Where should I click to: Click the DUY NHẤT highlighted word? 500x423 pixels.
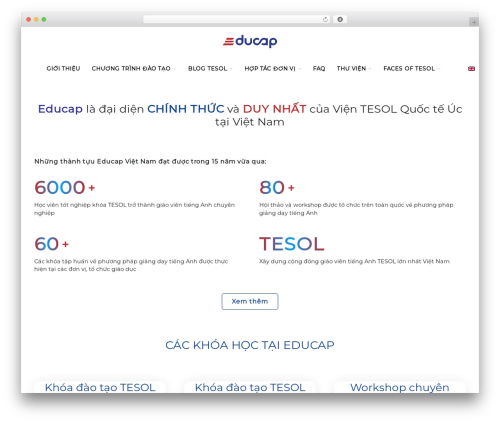(274, 109)
